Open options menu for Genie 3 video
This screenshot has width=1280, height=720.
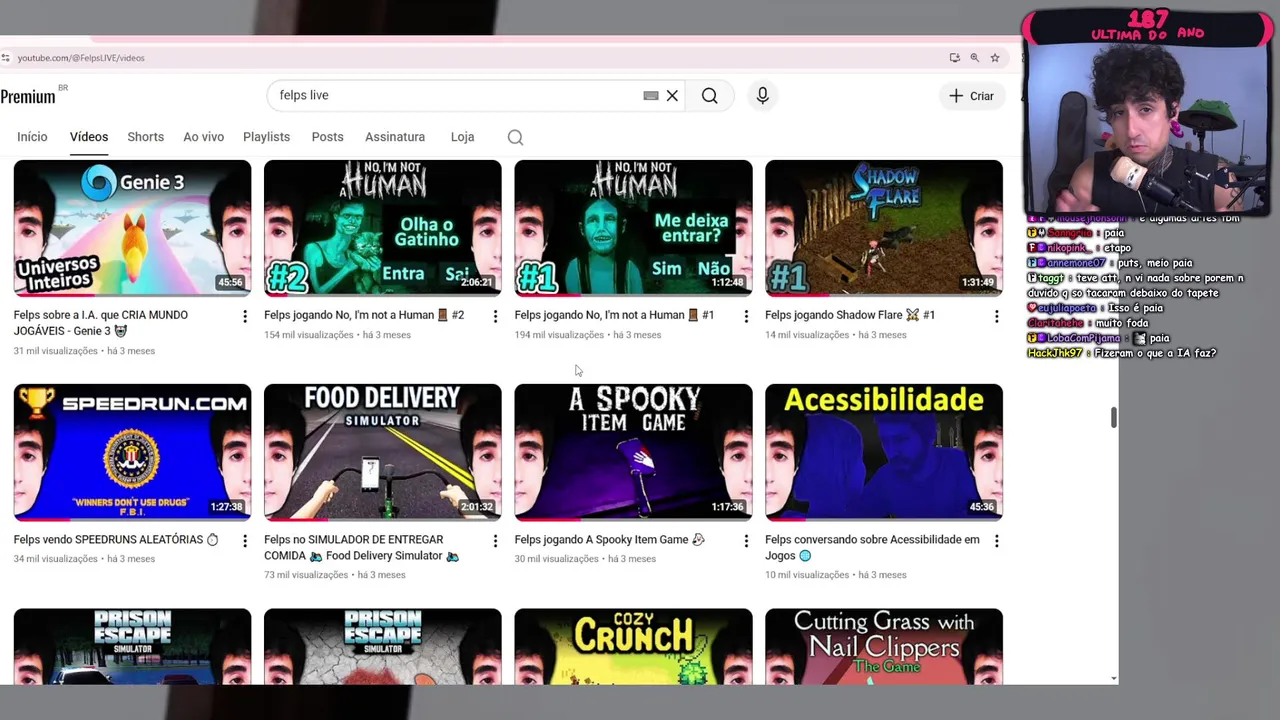pos(244,317)
